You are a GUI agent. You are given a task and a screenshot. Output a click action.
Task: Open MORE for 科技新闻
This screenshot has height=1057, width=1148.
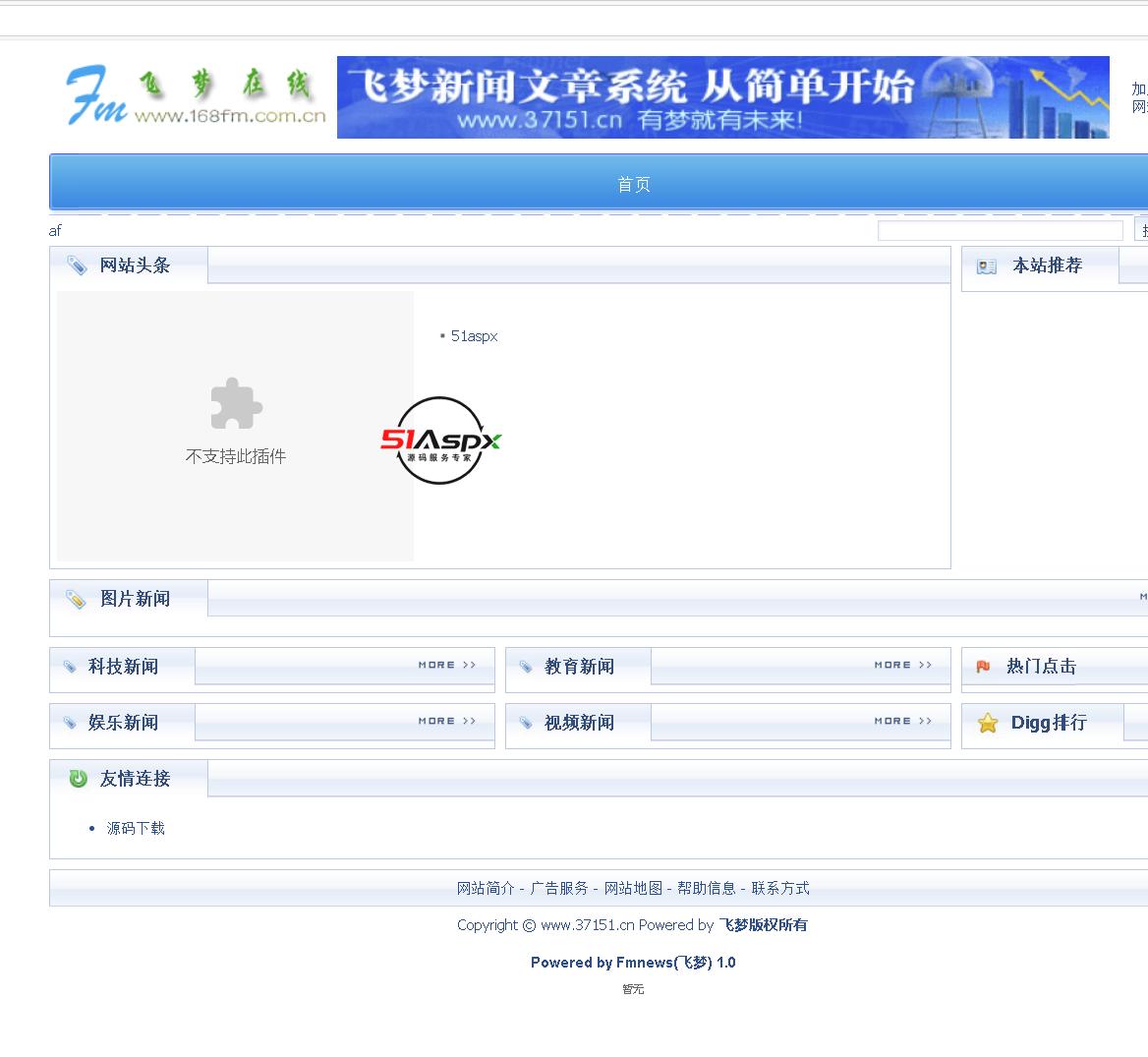coord(447,665)
